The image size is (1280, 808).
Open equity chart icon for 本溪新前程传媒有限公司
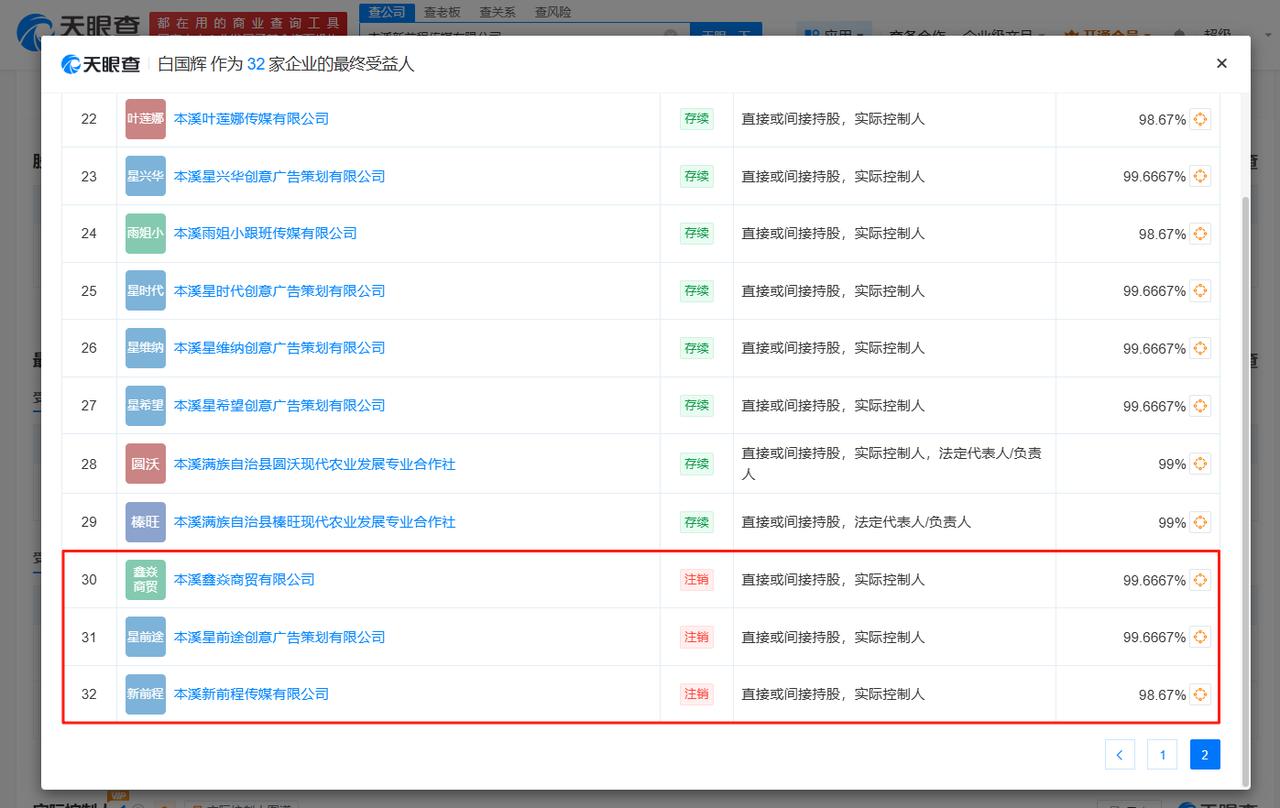(1200, 694)
